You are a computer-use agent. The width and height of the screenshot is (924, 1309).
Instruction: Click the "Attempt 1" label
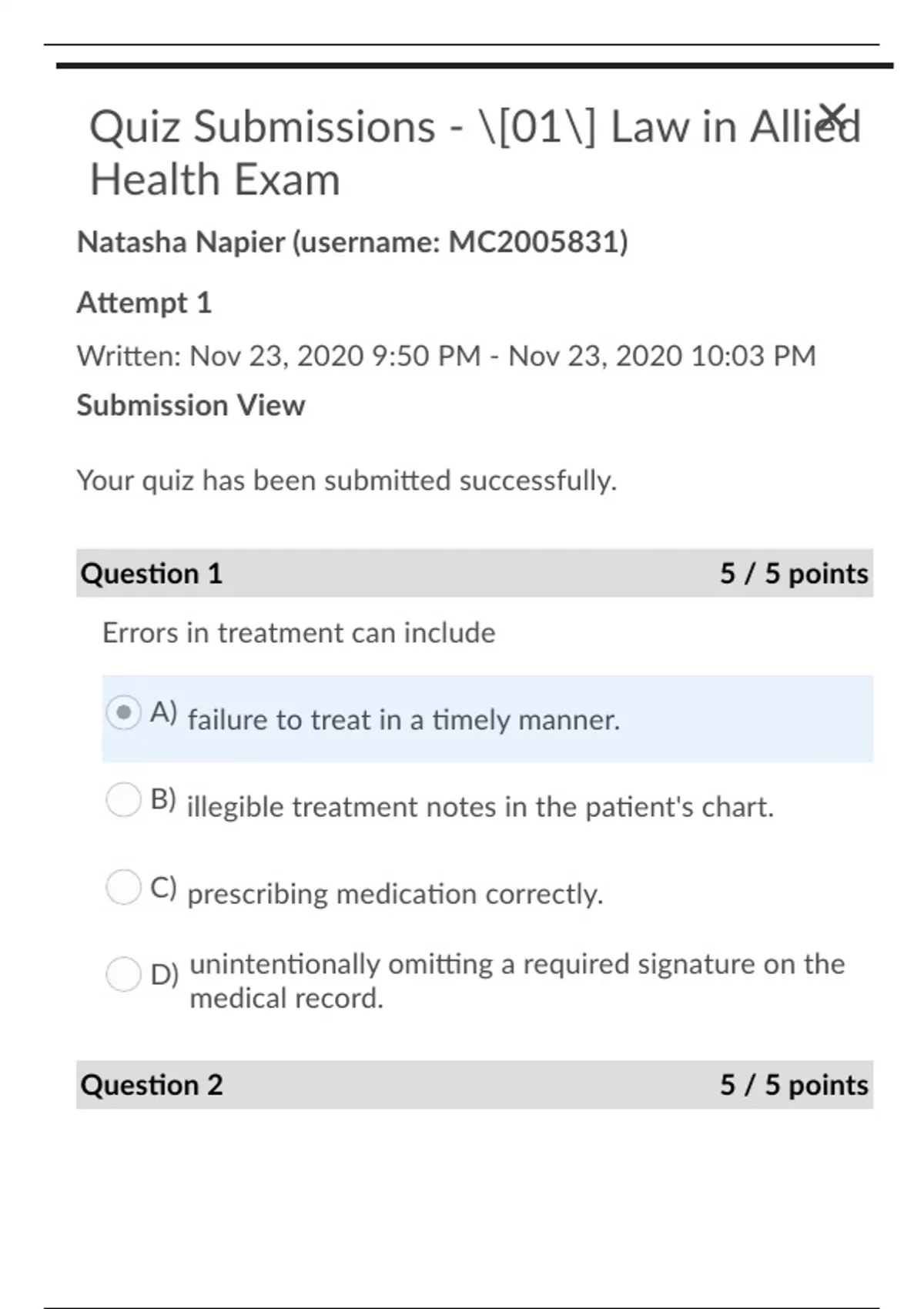point(144,303)
